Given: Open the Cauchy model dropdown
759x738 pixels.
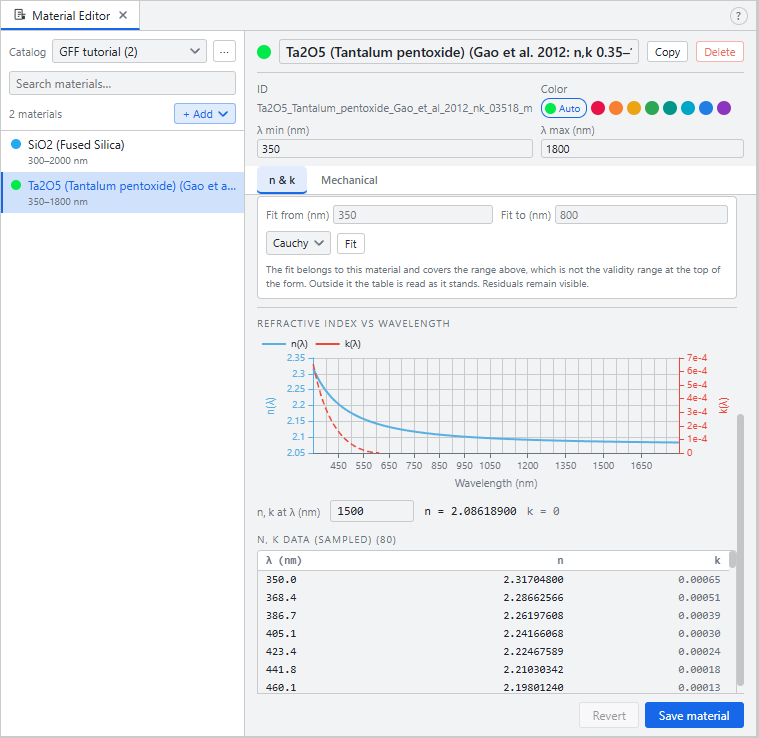Looking at the screenshot, I should [298, 243].
